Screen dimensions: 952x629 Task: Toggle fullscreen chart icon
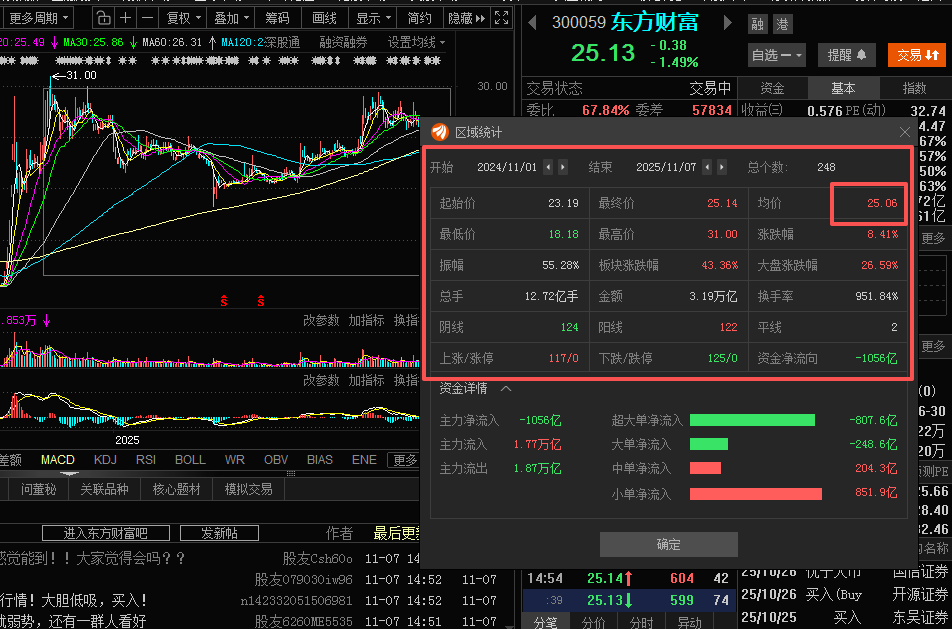click(x=502, y=18)
